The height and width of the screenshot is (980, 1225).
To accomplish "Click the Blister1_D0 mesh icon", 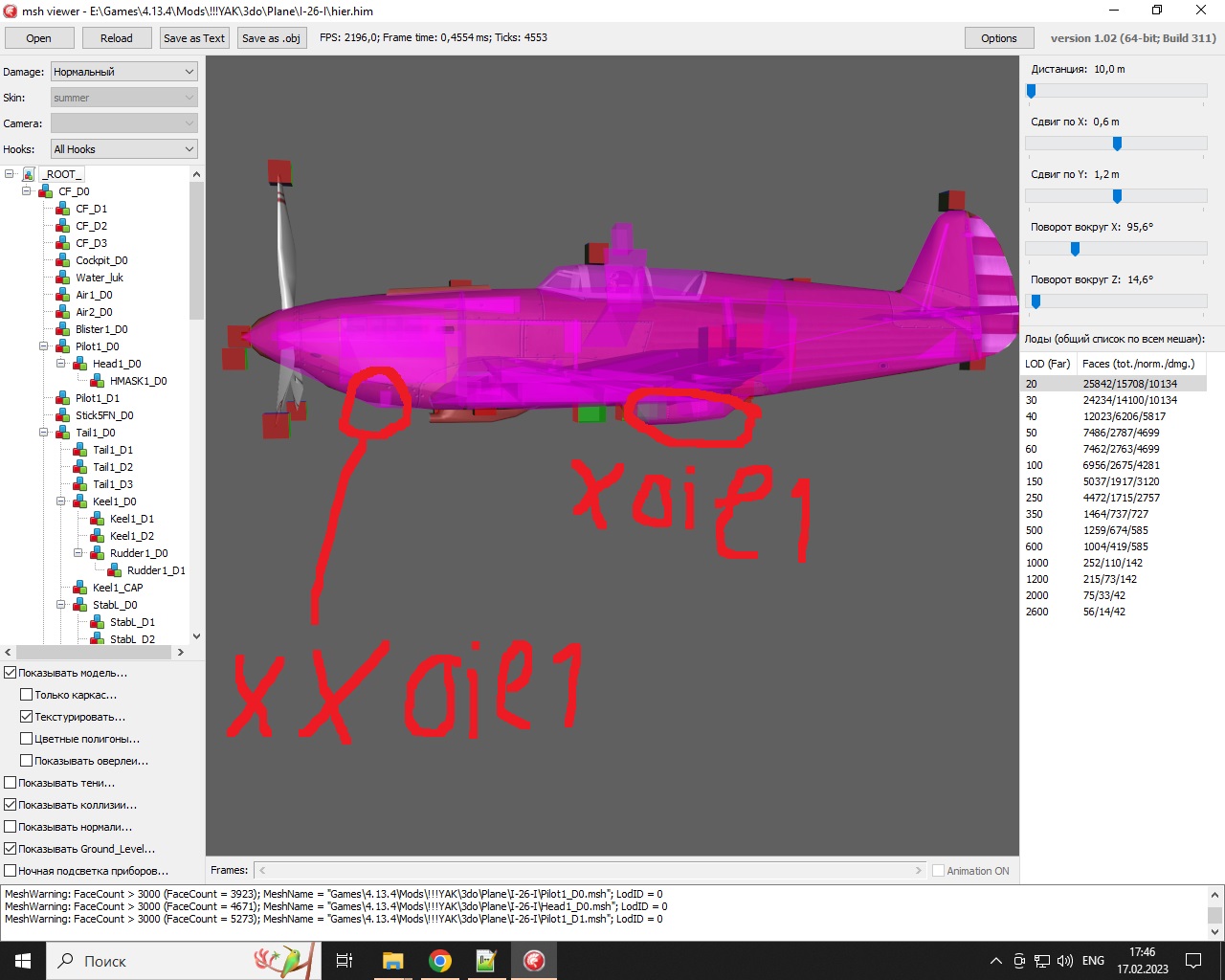I will (63, 329).
